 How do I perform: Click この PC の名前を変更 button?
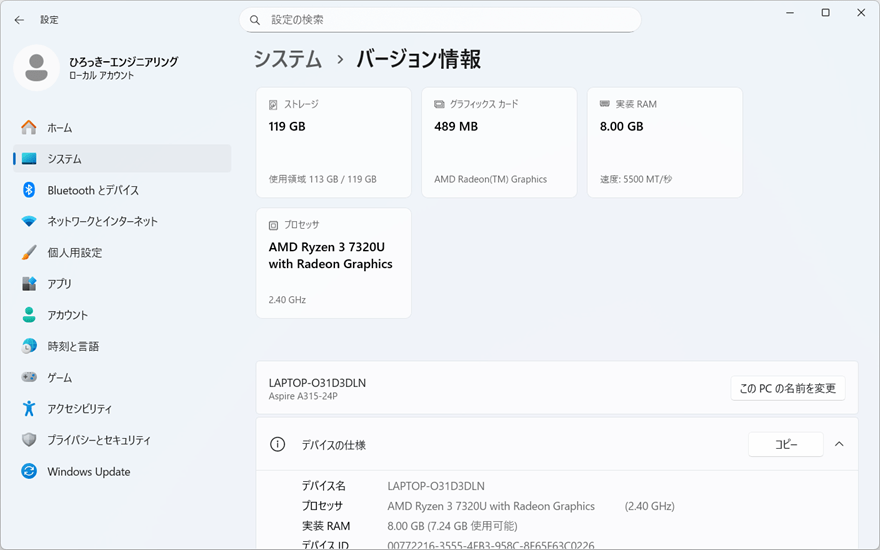[787, 388]
